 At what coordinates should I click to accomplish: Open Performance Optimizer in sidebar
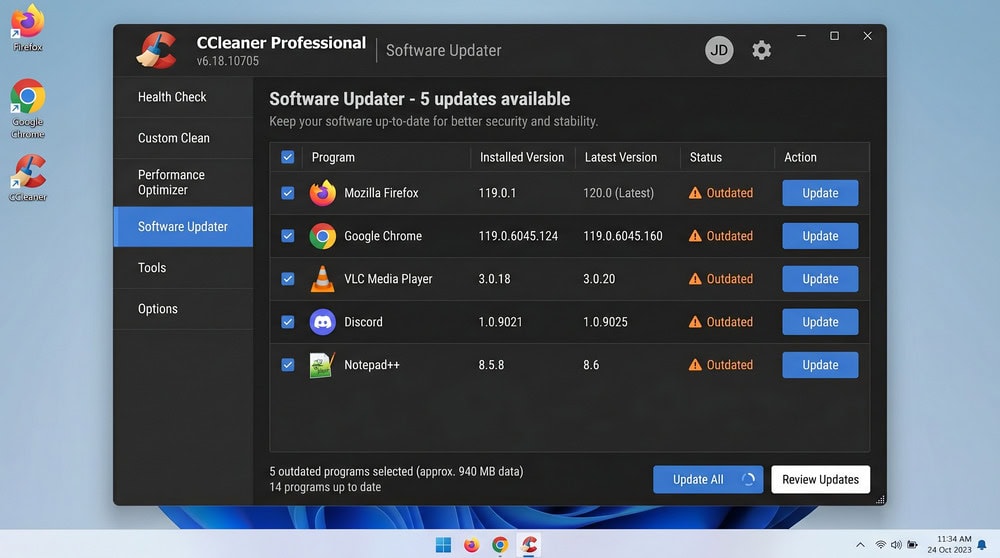[184, 182]
